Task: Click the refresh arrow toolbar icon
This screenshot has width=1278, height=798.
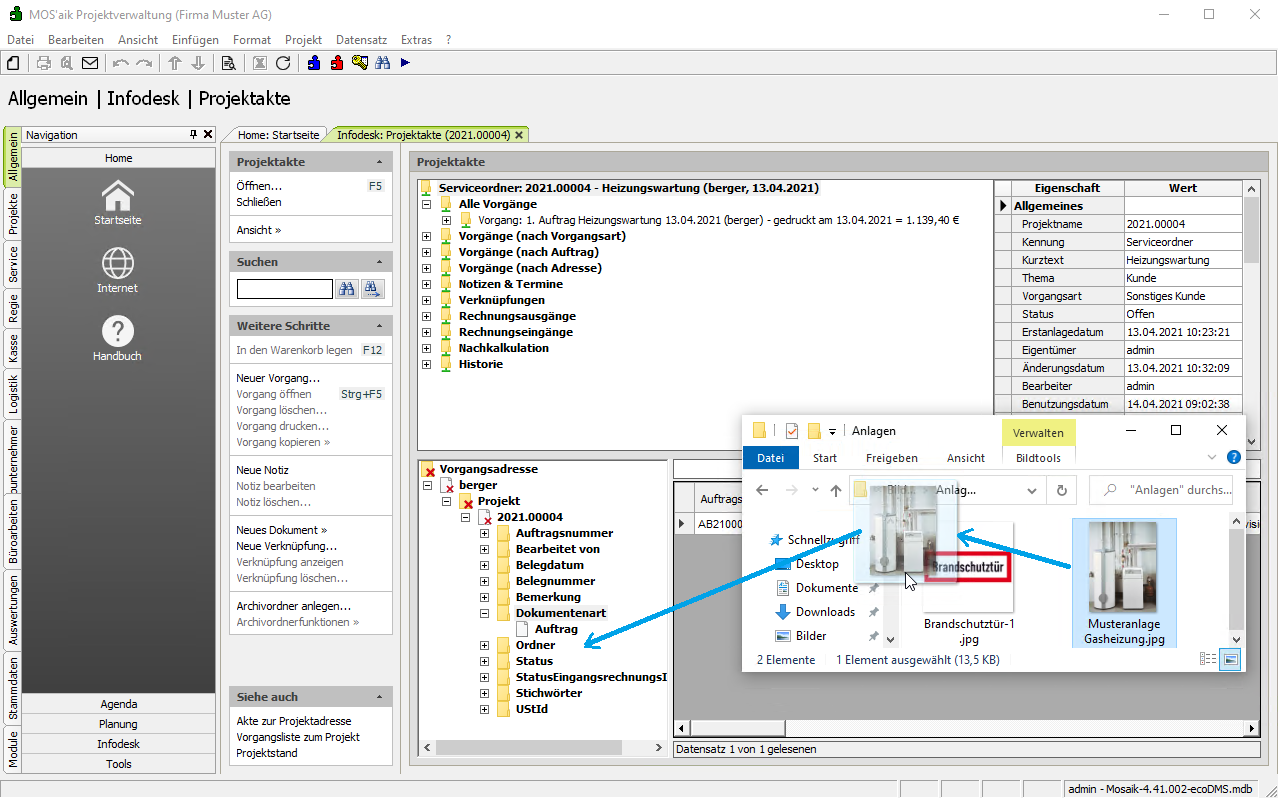Action: point(283,63)
